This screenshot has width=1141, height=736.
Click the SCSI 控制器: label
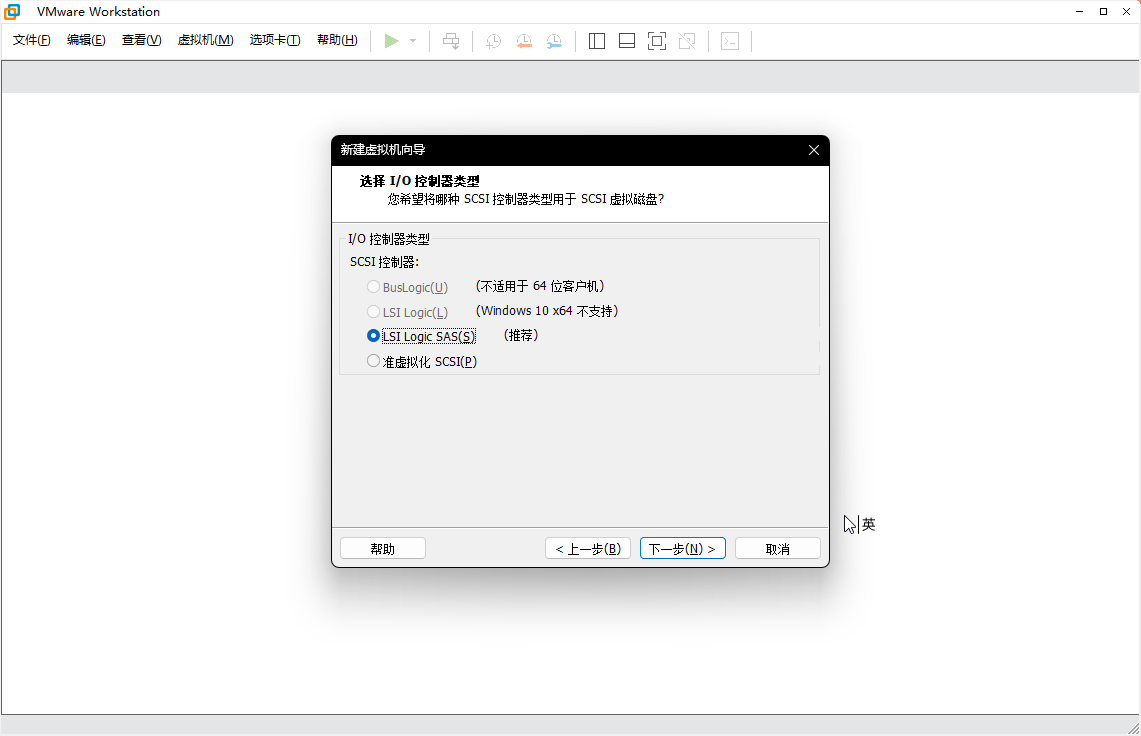384,262
